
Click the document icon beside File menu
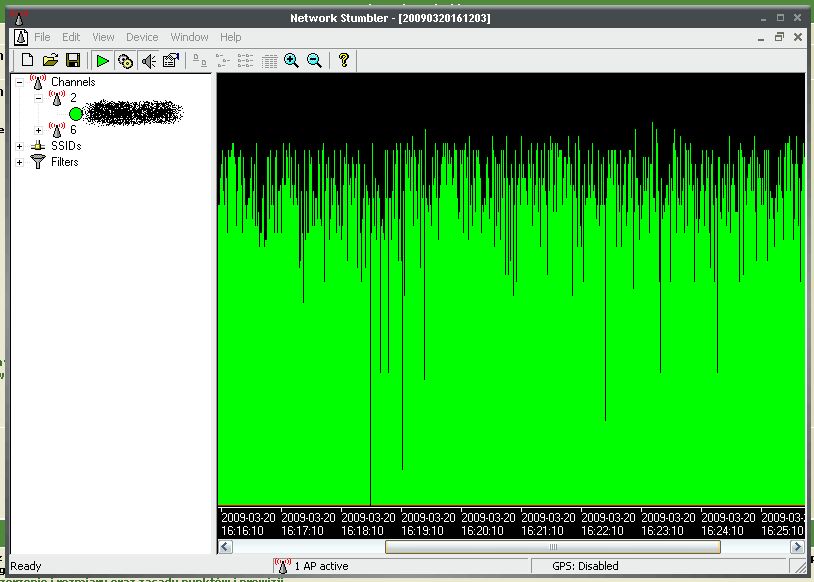pos(21,37)
